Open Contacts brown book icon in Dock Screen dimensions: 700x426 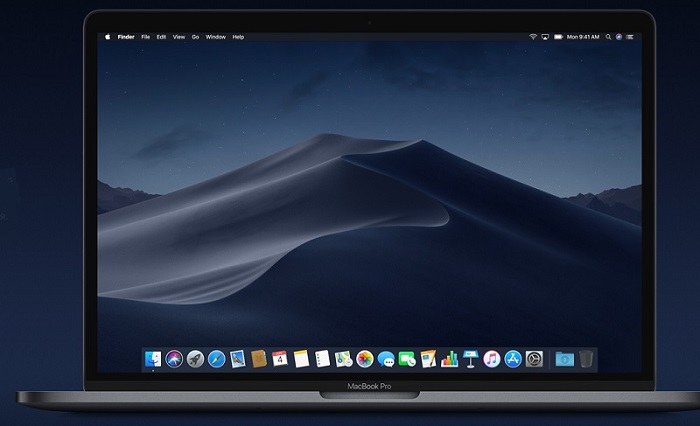tap(259, 359)
